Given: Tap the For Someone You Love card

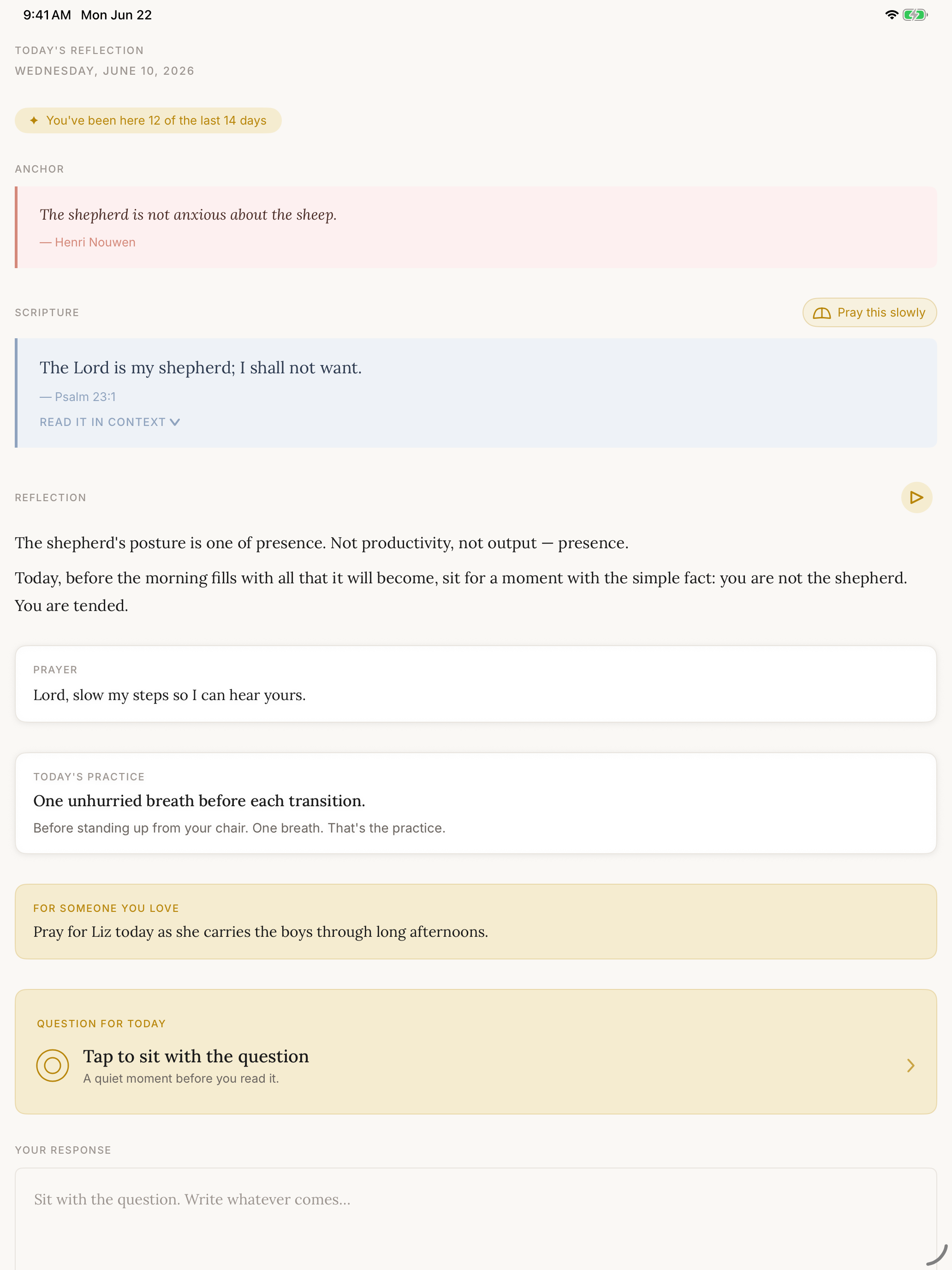Looking at the screenshot, I should [x=476, y=922].
